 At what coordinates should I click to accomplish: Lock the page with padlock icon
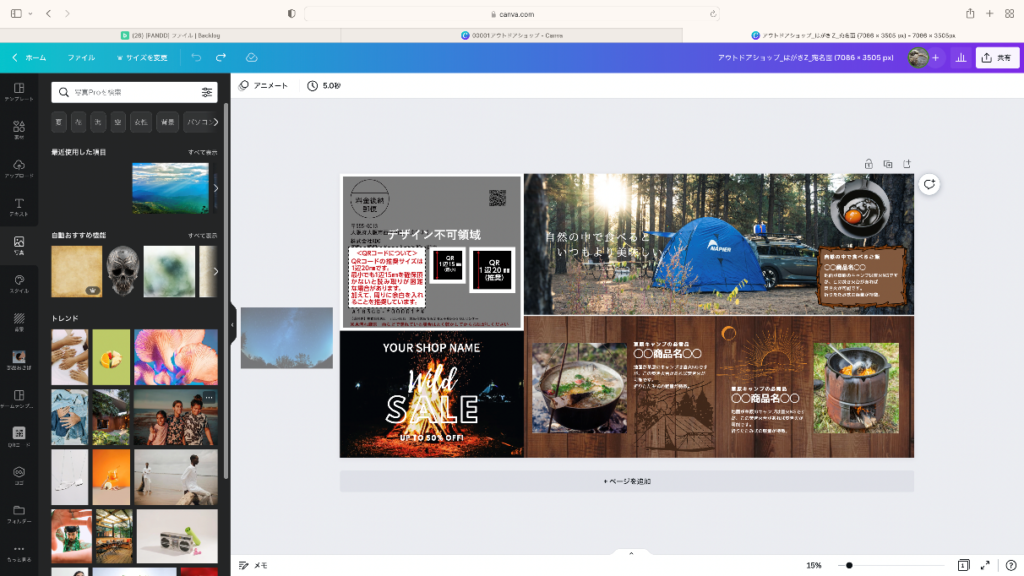(869, 164)
